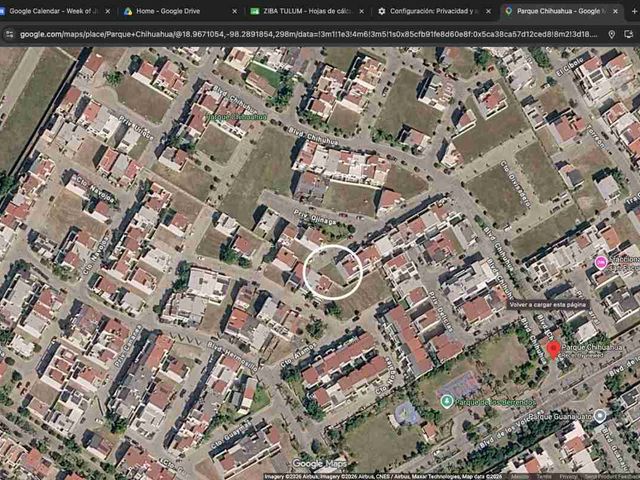
Task: Click the red Parque Chihuahua location pin
Action: (553, 351)
